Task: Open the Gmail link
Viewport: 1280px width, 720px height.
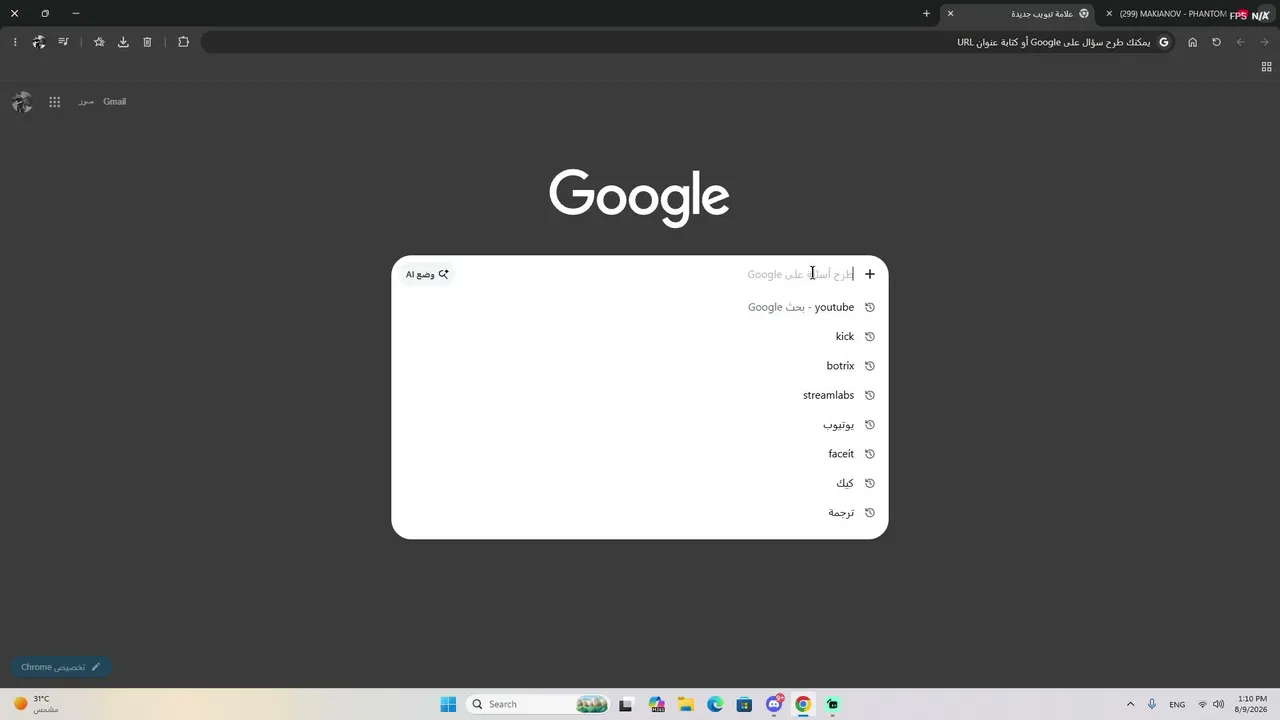Action: tap(115, 102)
